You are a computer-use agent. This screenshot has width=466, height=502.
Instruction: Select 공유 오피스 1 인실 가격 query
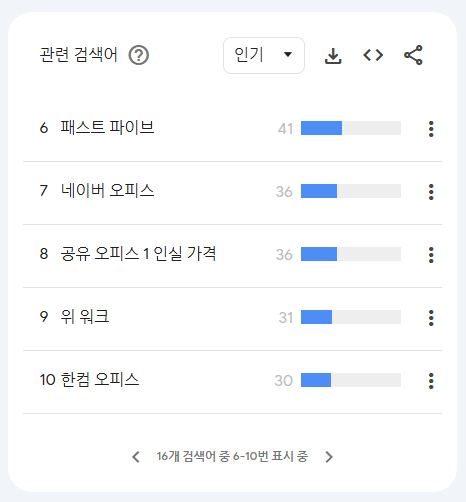(x=138, y=254)
